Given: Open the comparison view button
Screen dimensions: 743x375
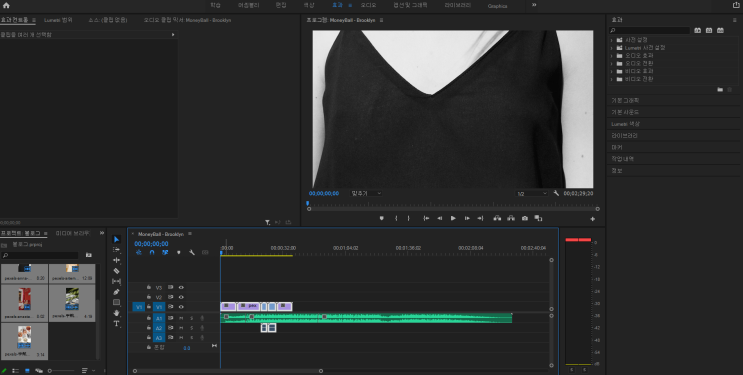Looking at the screenshot, I should pos(538,219).
